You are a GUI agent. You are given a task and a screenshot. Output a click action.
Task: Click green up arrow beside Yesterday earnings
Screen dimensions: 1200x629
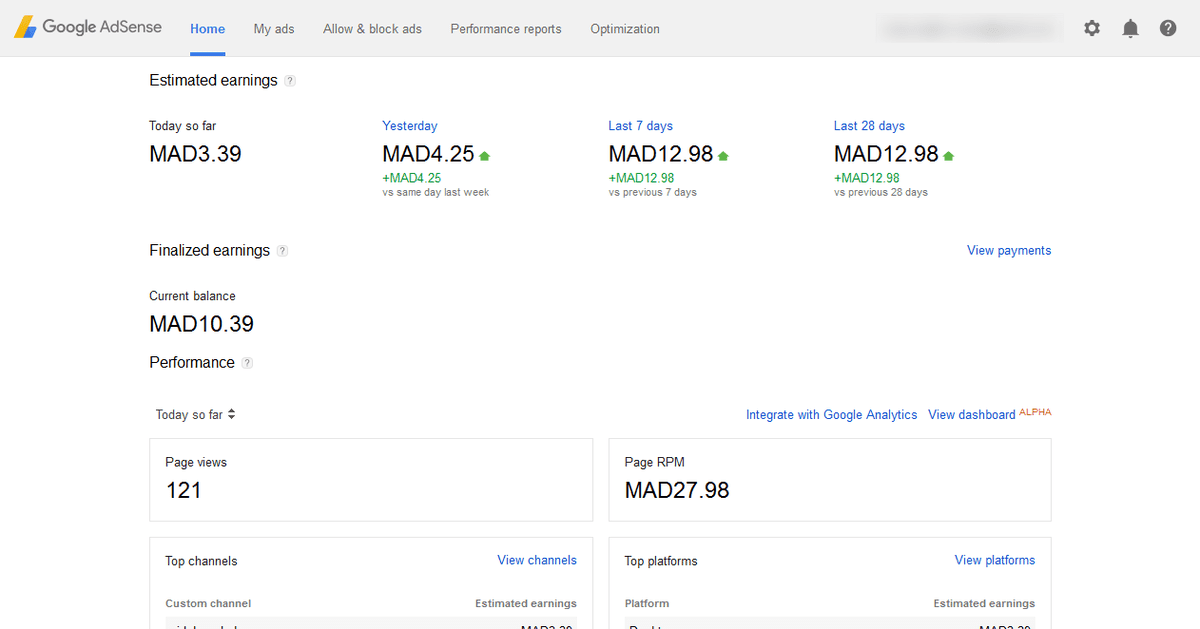tap(485, 156)
